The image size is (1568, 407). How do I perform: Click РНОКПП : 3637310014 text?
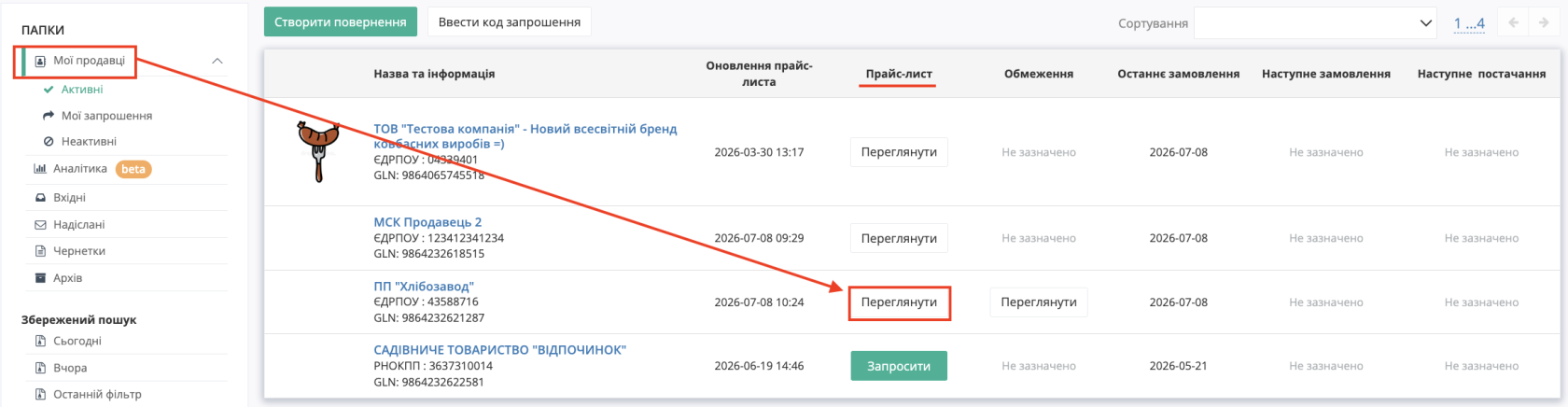click(433, 366)
